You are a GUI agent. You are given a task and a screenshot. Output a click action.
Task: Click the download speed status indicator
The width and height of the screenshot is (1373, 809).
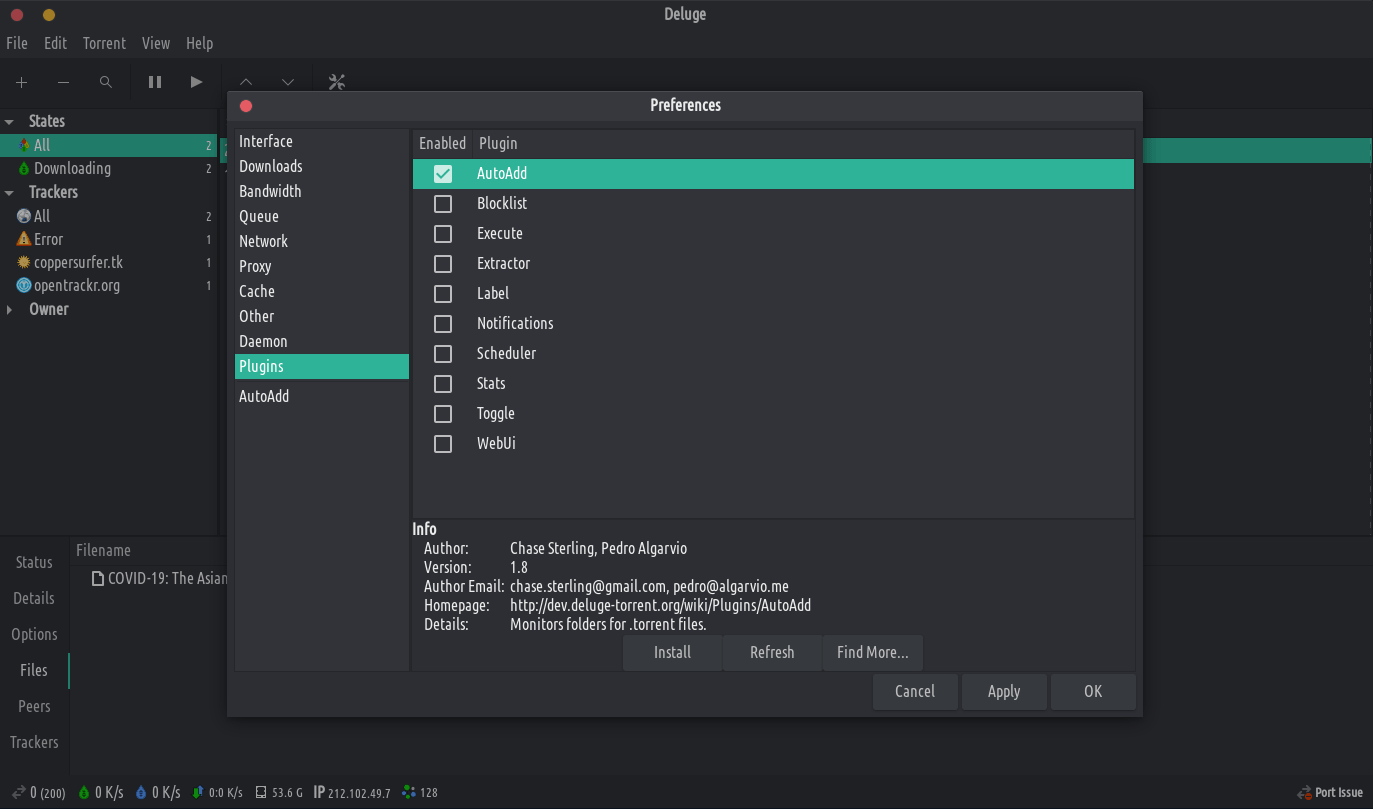(x=100, y=792)
